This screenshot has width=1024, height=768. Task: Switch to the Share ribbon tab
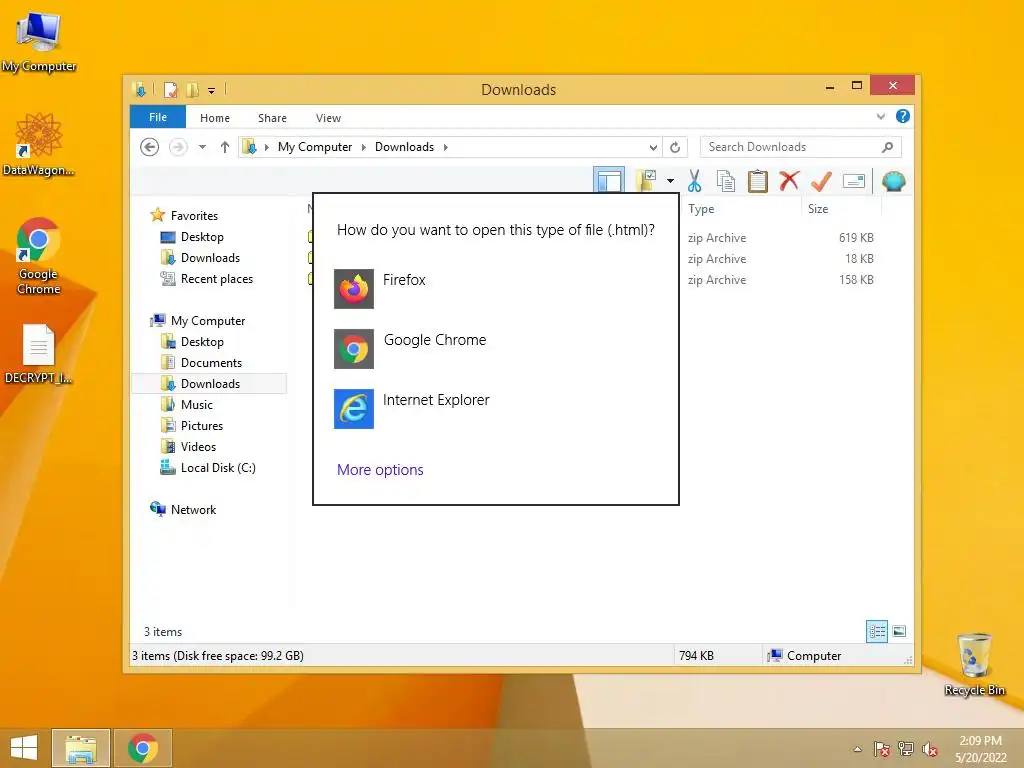point(272,118)
